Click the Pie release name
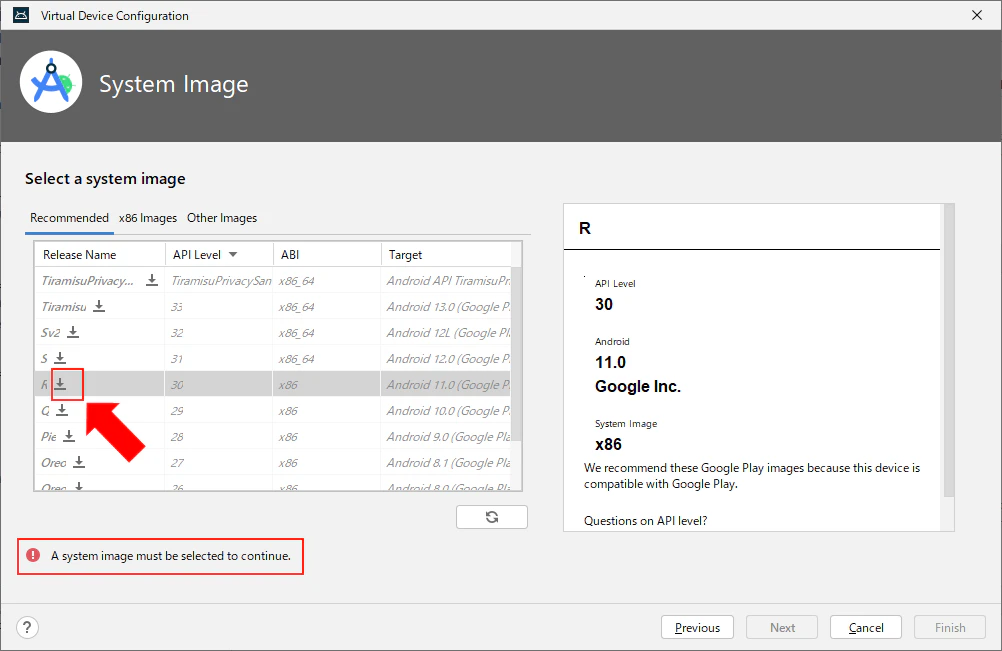The height and width of the screenshot is (651, 1002). [49, 437]
